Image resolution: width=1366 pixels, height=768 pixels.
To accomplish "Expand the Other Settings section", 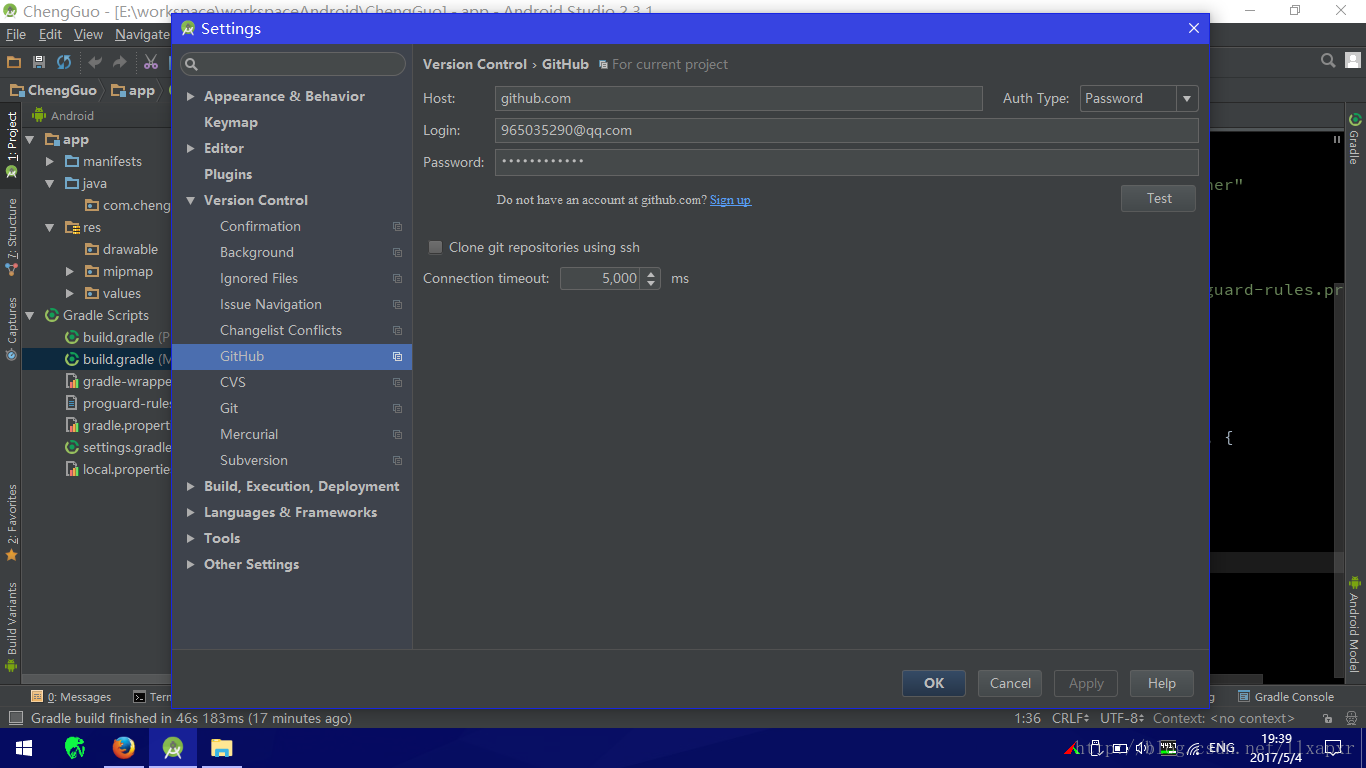I will tap(191, 565).
